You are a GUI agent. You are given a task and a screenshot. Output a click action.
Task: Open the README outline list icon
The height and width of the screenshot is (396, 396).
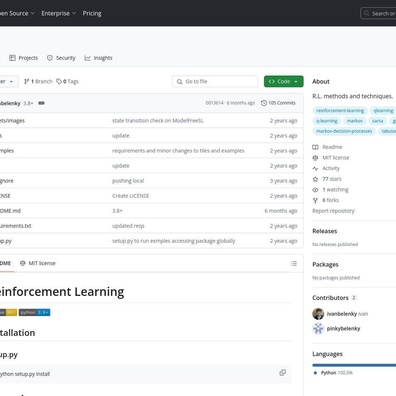click(294, 263)
